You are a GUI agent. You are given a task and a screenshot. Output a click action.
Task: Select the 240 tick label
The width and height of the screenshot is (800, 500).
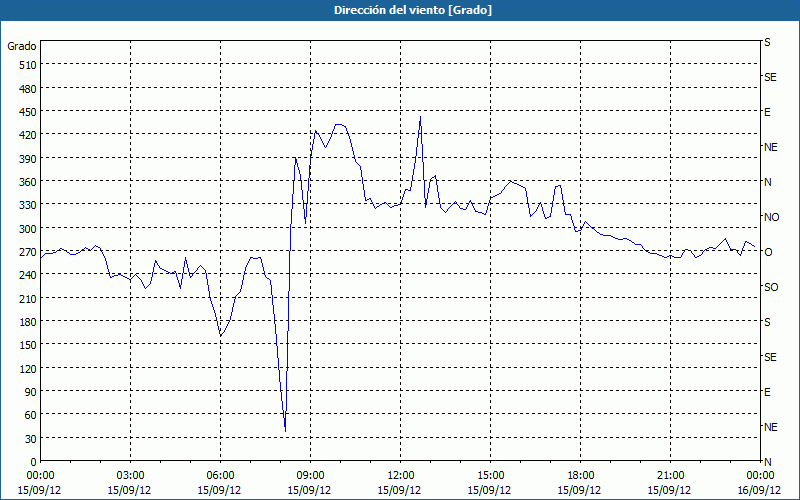pyautogui.click(x=28, y=275)
